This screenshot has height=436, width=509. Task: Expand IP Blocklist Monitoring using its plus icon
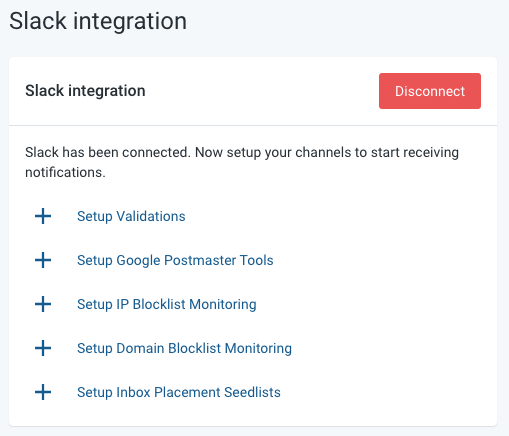coord(43,304)
